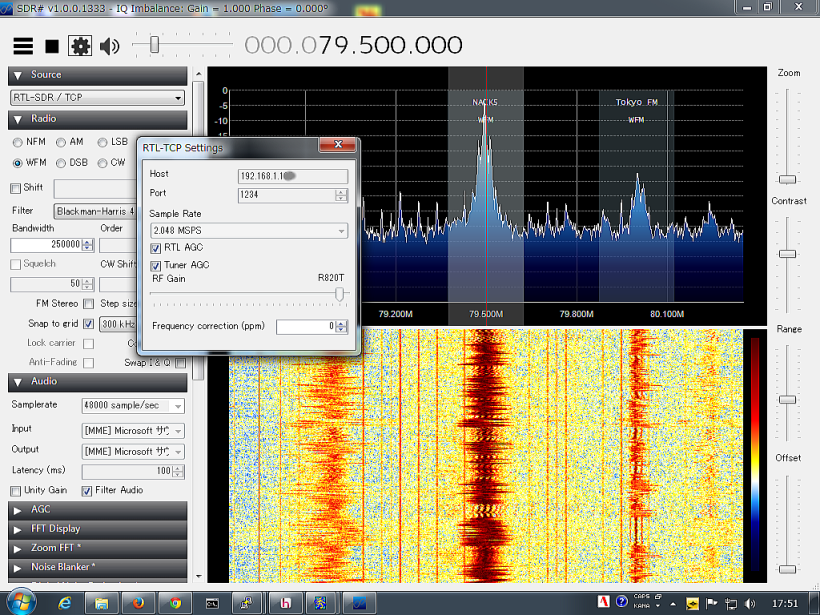Image resolution: width=820 pixels, height=615 pixels.
Task: Open the Samplerate 48000 sample/sec dropdown
Action: pos(133,406)
